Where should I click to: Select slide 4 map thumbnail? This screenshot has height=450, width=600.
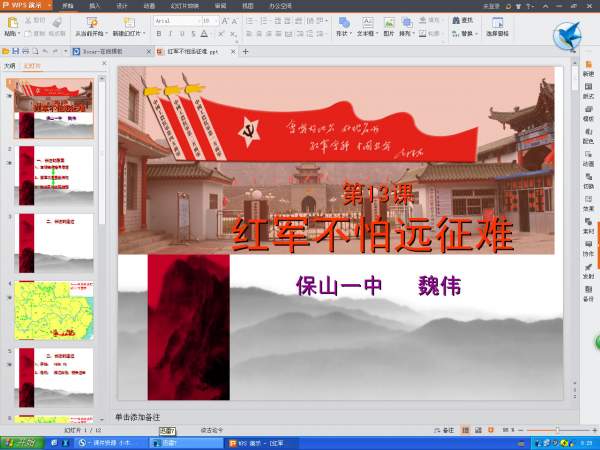pos(54,310)
